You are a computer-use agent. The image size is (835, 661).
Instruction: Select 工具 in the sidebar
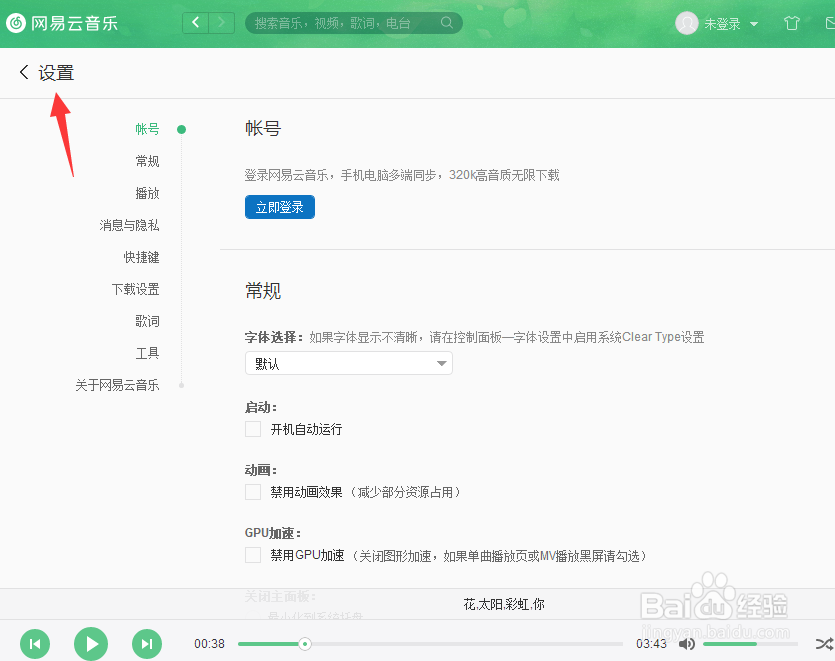click(x=147, y=353)
